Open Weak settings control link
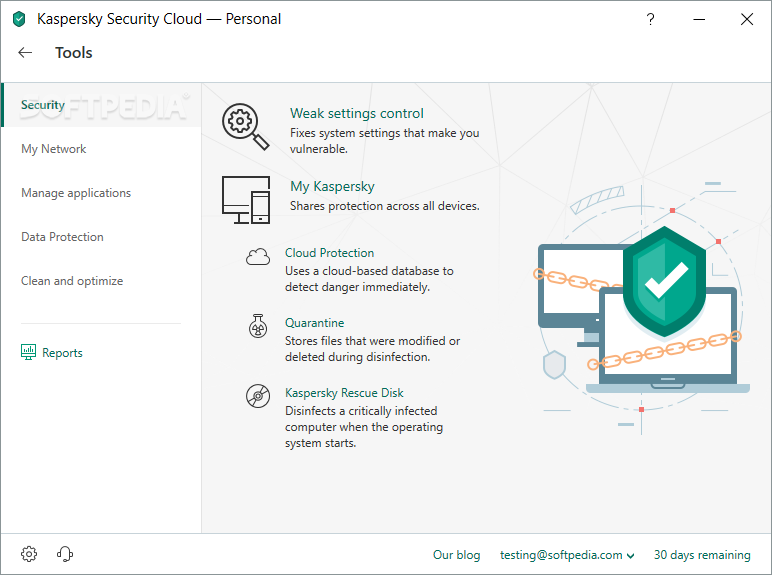 pos(356,113)
